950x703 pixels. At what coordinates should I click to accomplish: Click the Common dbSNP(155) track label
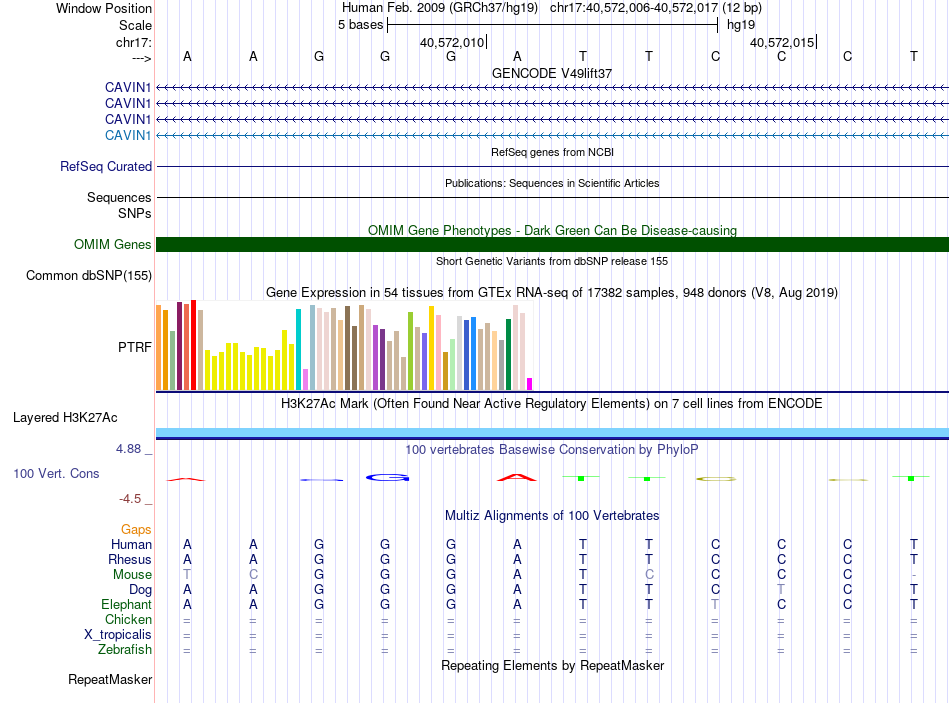89,276
